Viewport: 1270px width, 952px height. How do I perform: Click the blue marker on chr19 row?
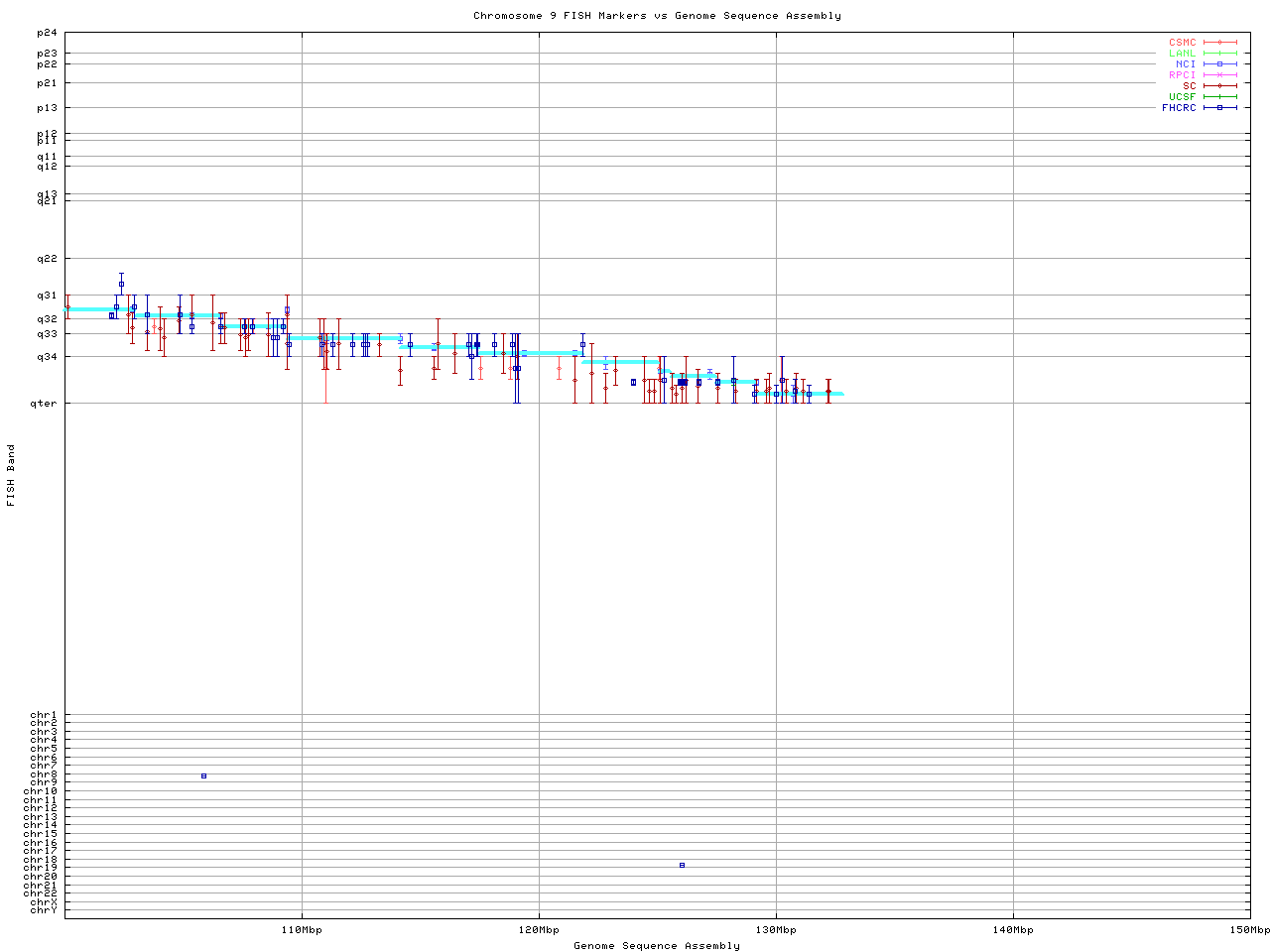tap(682, 865)
